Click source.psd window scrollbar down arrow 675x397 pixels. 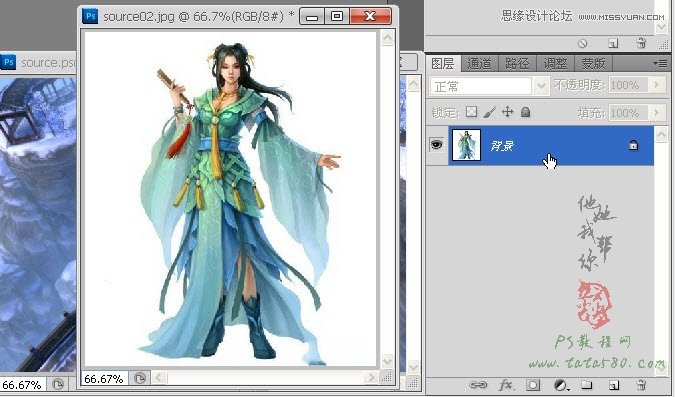coord(413,367)
